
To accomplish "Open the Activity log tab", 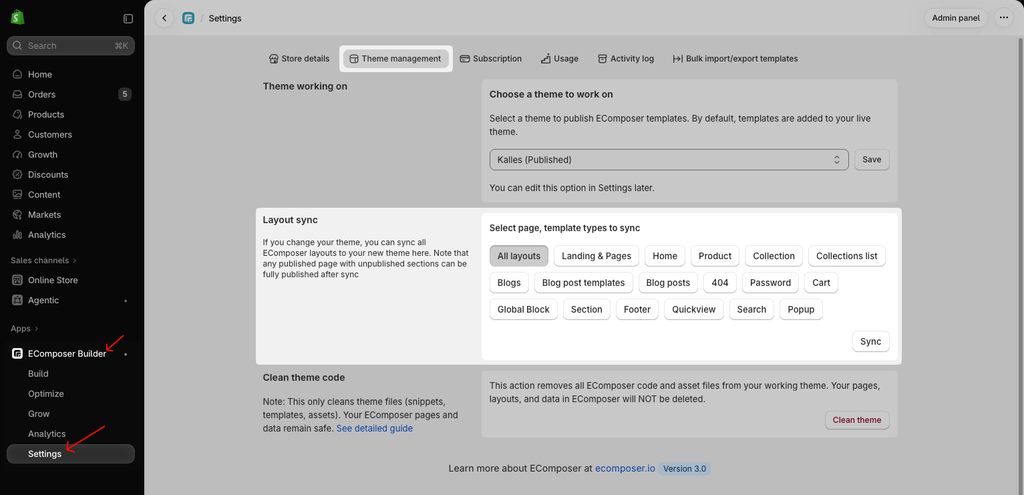I will [x=626, y=59].
